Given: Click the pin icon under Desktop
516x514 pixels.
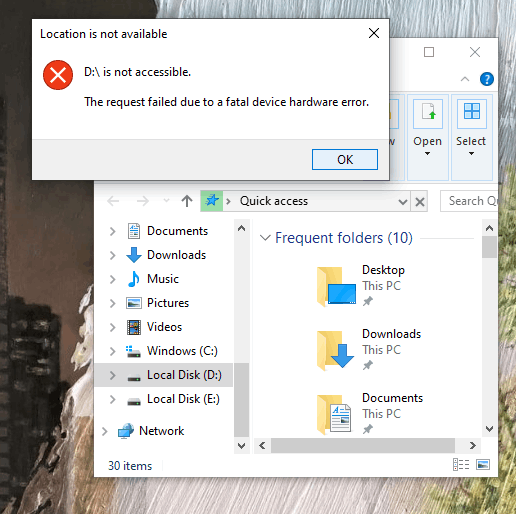Looking at the screenshot, I should 367,301.
